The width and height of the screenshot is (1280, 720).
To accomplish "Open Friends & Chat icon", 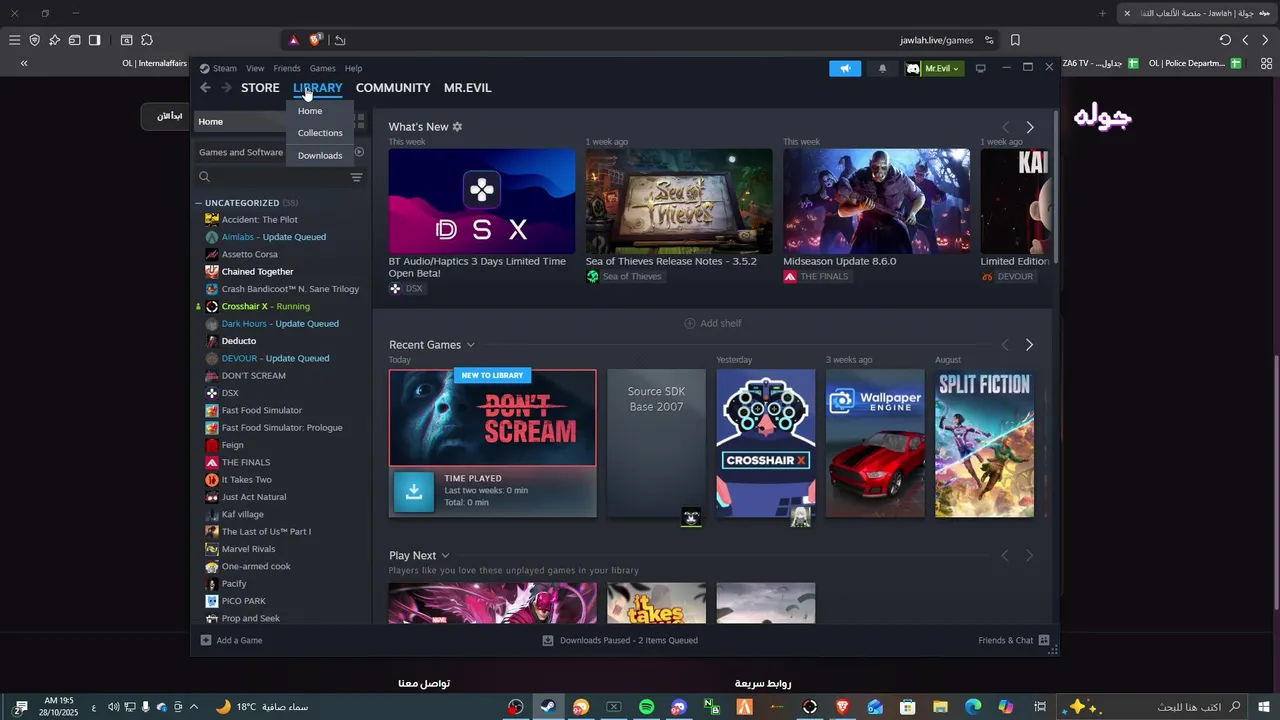I will point(1044,640).
